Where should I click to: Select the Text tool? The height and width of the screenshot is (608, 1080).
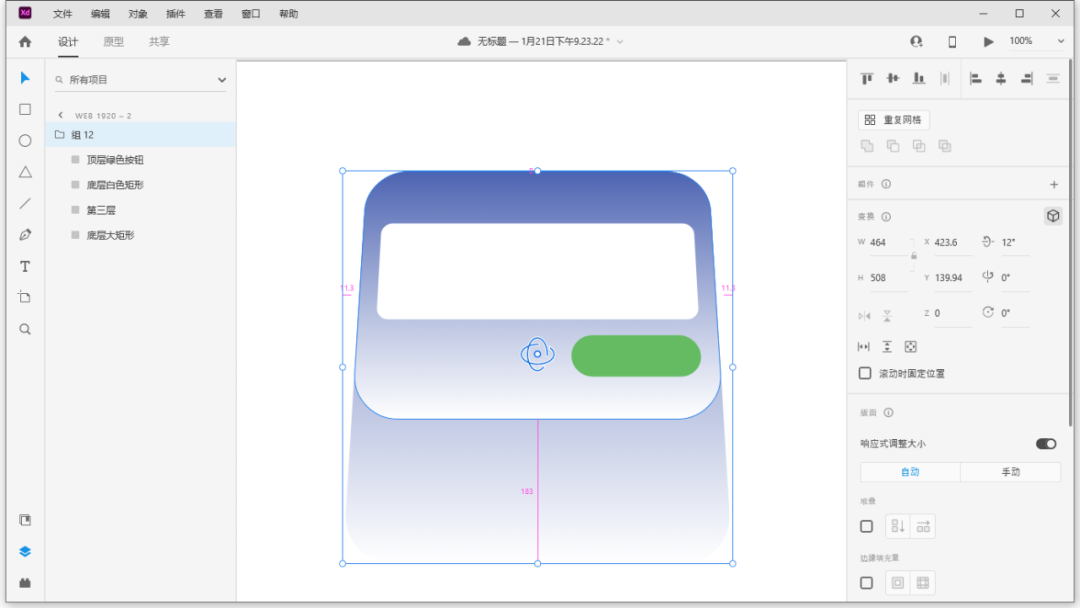pyautogui.click(x=25, y=266)
